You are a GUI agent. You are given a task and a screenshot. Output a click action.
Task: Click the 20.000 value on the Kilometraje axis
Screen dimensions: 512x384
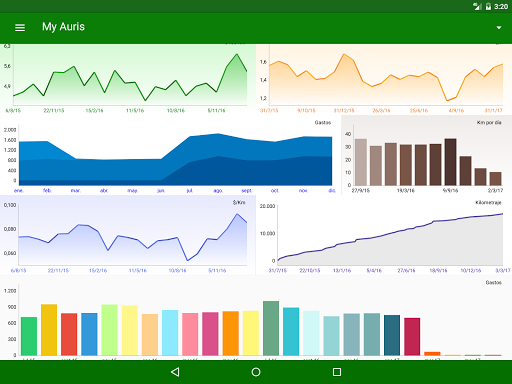click(x=267, y=206)
